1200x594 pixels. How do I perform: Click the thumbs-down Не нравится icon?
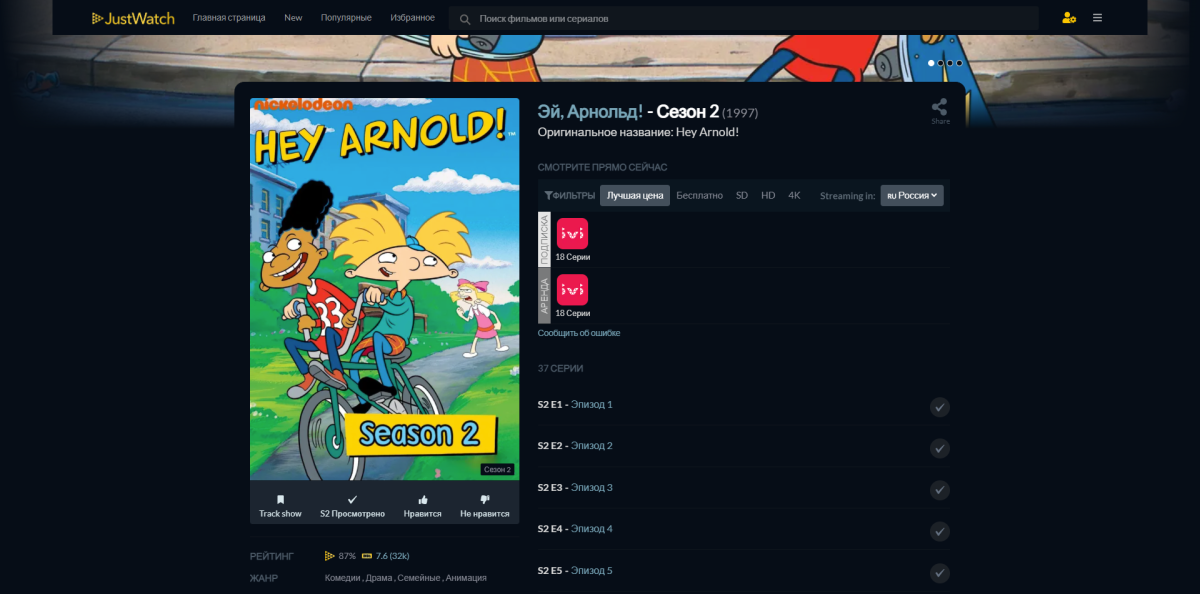tap(485, 499)
